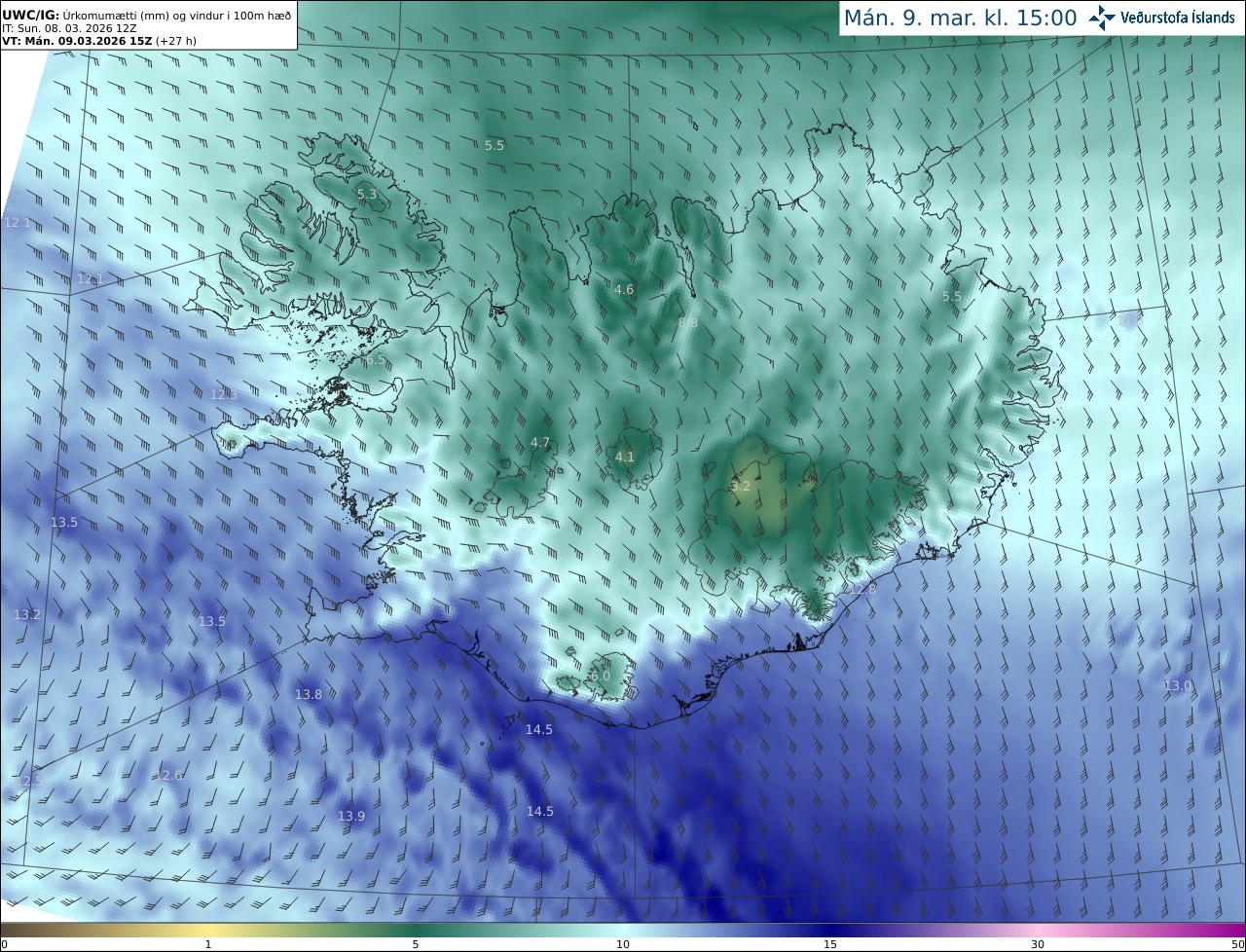The height and width of the screenshot is (952, 1246).
Task: Click the 12.6 value in the southwest ocean
Action: pyautogui.click(x=169, y=775)
